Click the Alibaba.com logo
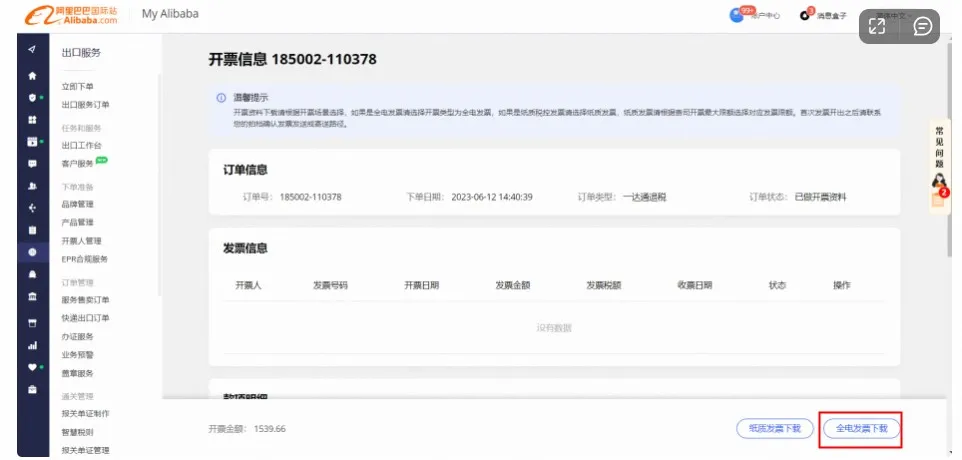The height and width of the screenshot is (460, 962). 71,16
